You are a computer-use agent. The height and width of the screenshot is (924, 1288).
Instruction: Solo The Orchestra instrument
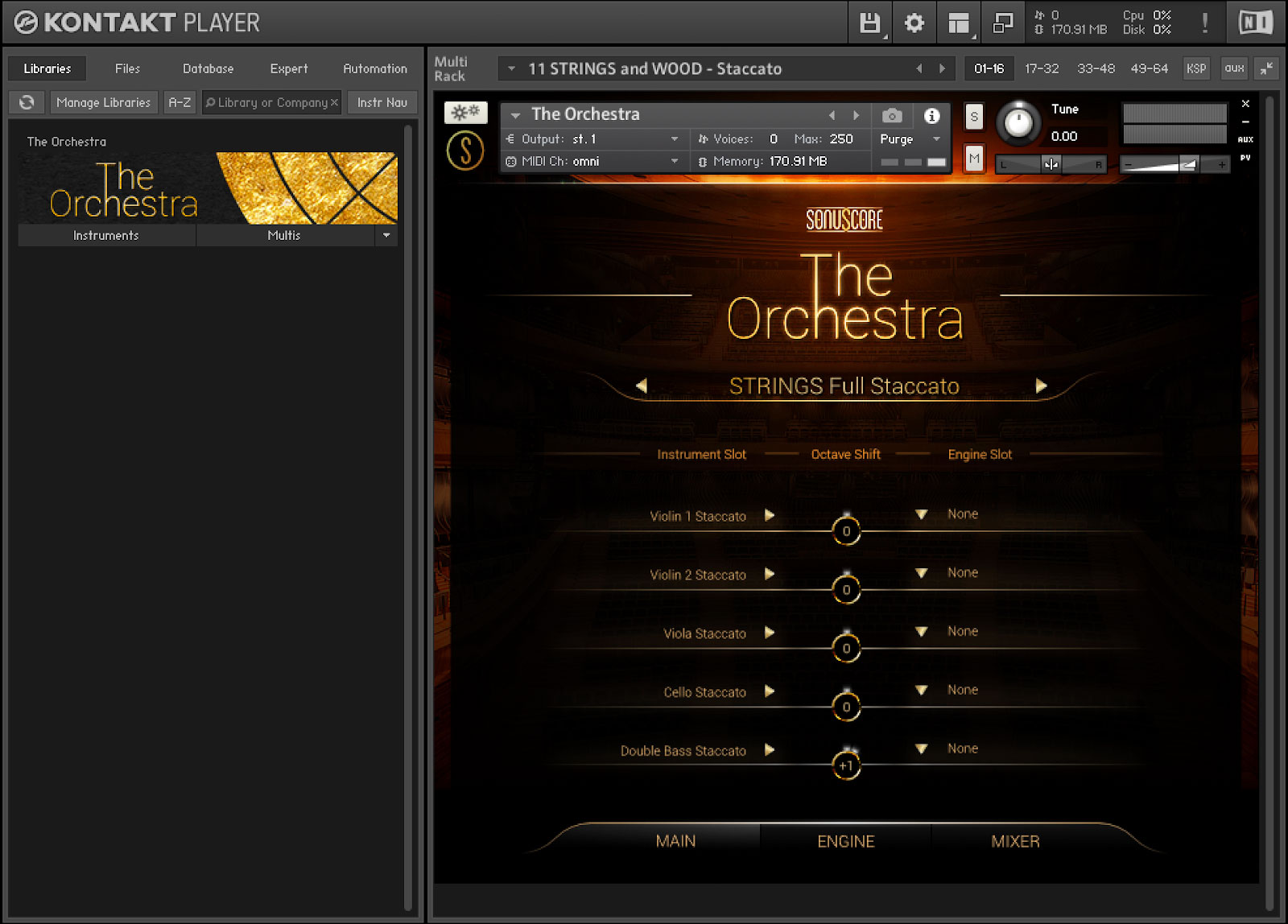974,117
